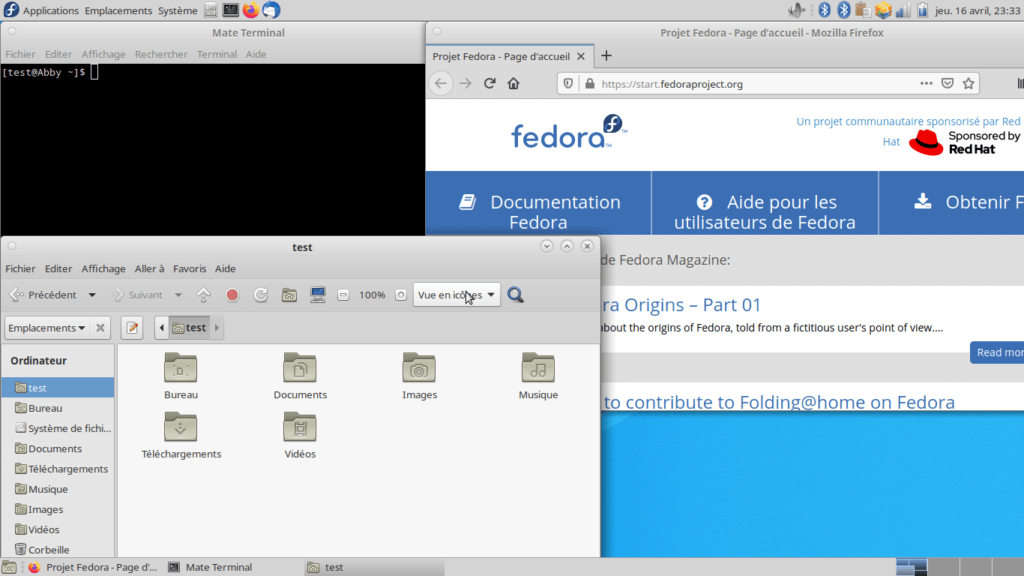Open the Musique folder in the icon view
Viewport: 1024px width, 576px height.
[538, 376]
